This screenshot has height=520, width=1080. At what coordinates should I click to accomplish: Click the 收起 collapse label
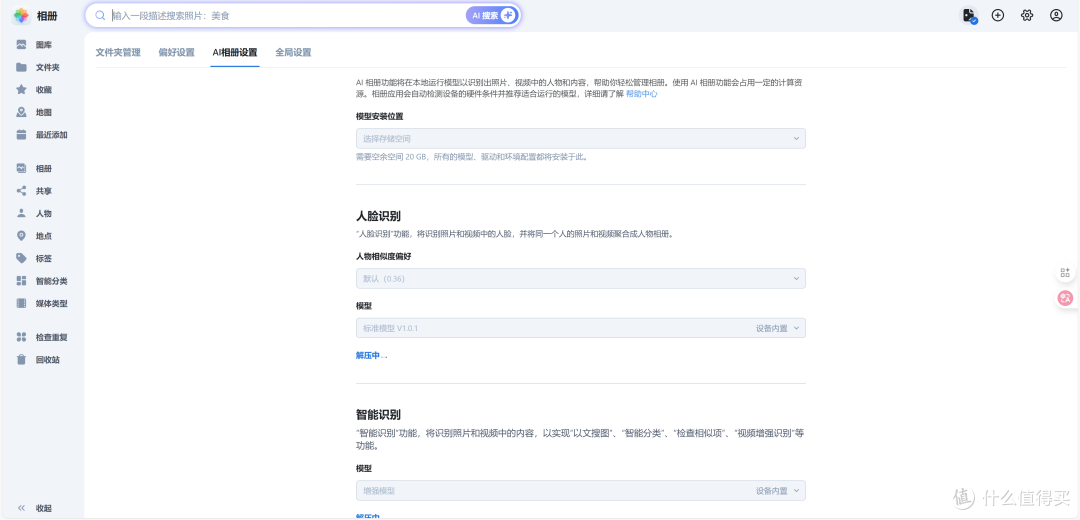tap(43, 508)
